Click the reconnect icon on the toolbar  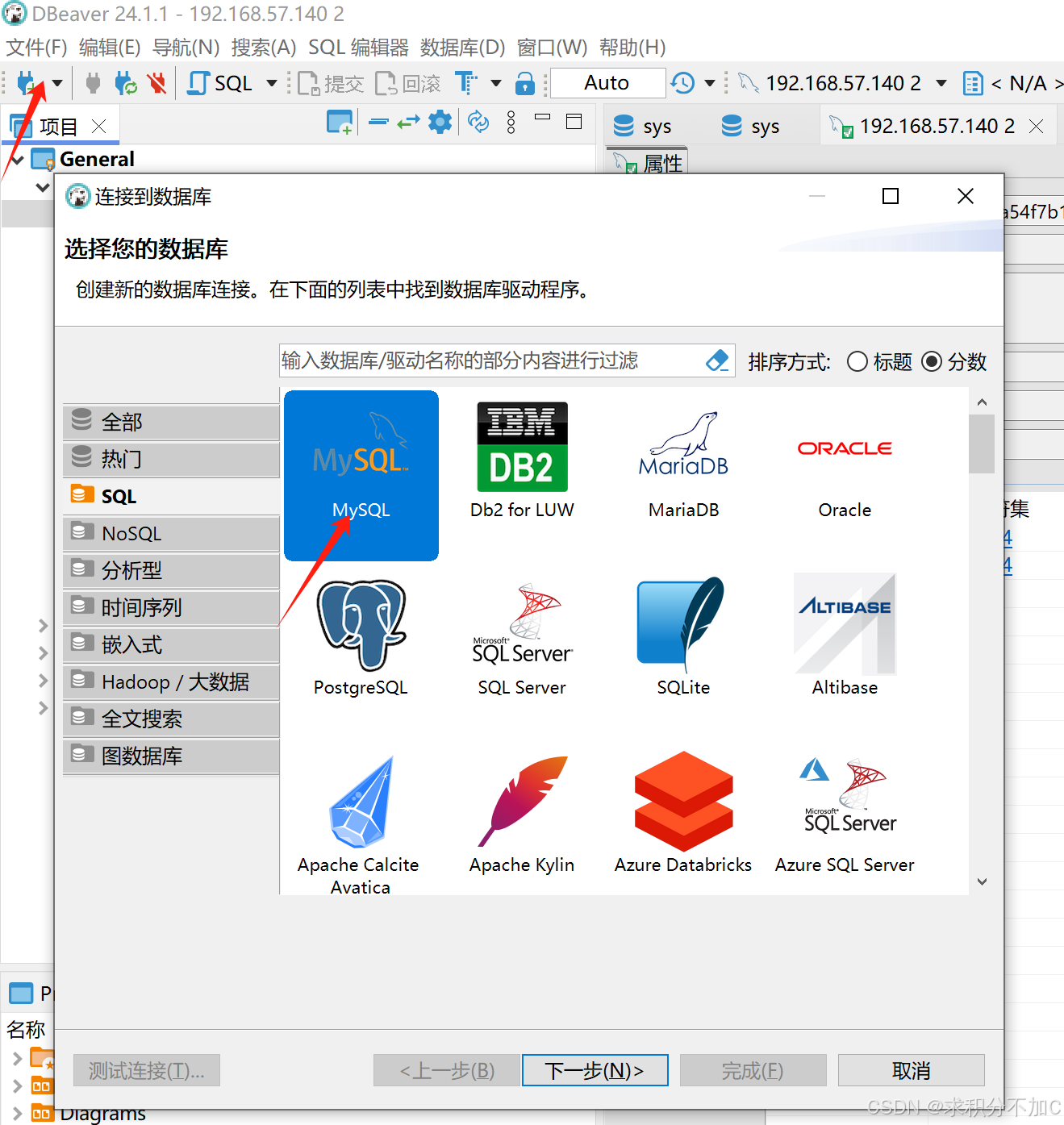[x=125, y=83]
